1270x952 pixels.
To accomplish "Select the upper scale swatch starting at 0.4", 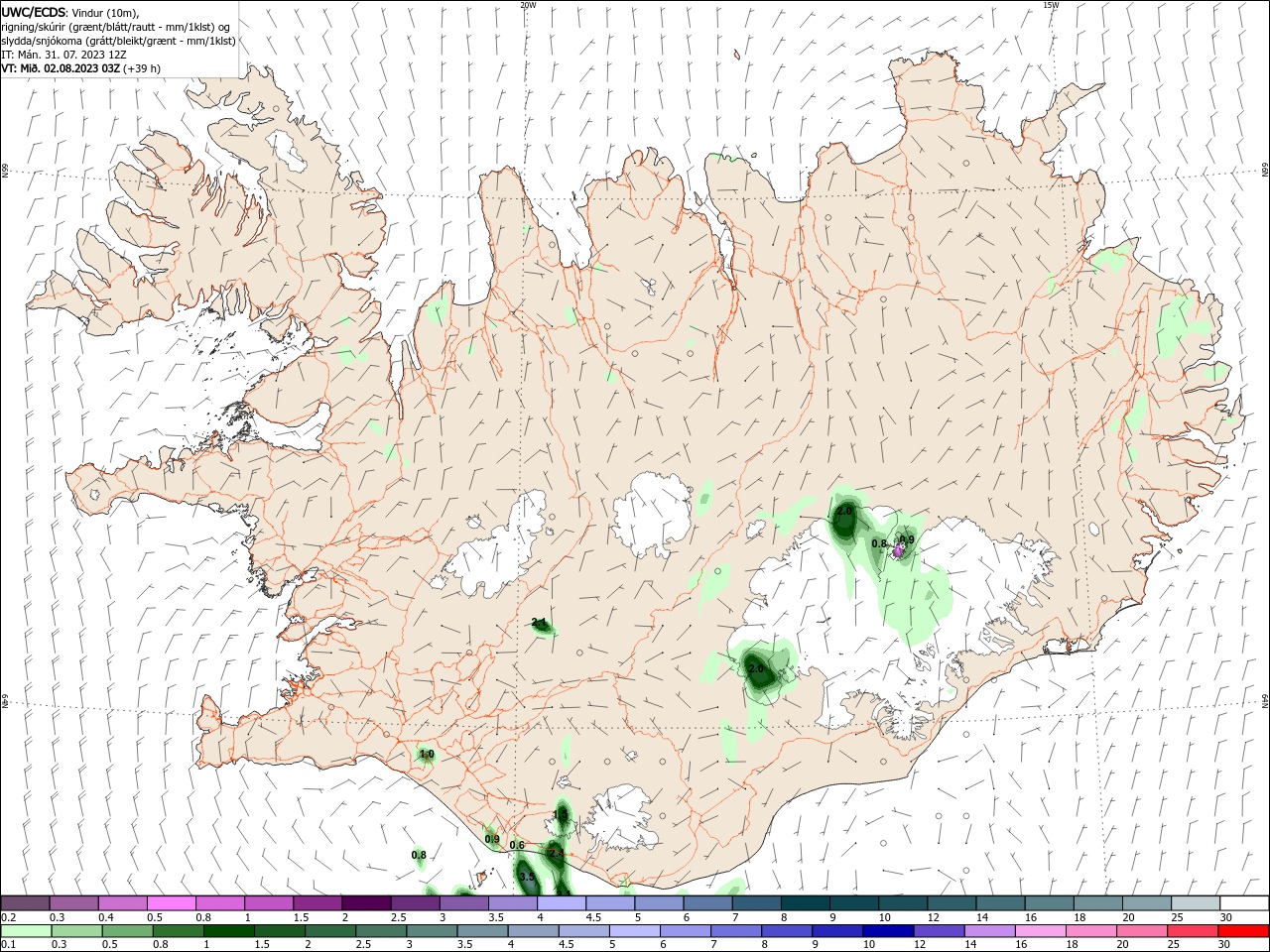I will tap(123, 903).
